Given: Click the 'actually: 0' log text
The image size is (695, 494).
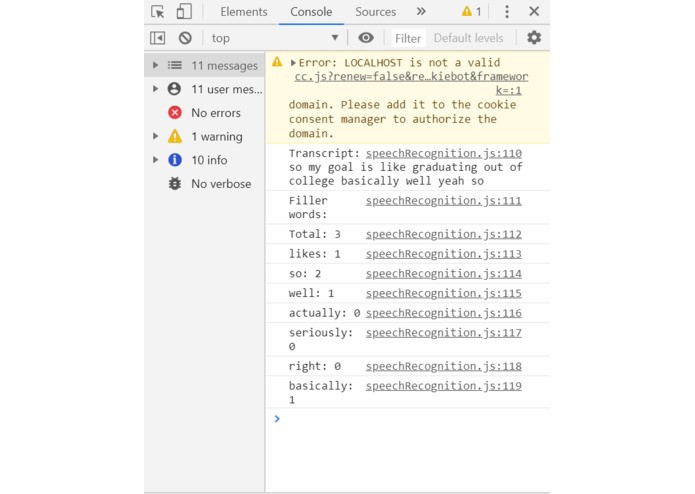Looking at the screenshot, I should point(324,313).
